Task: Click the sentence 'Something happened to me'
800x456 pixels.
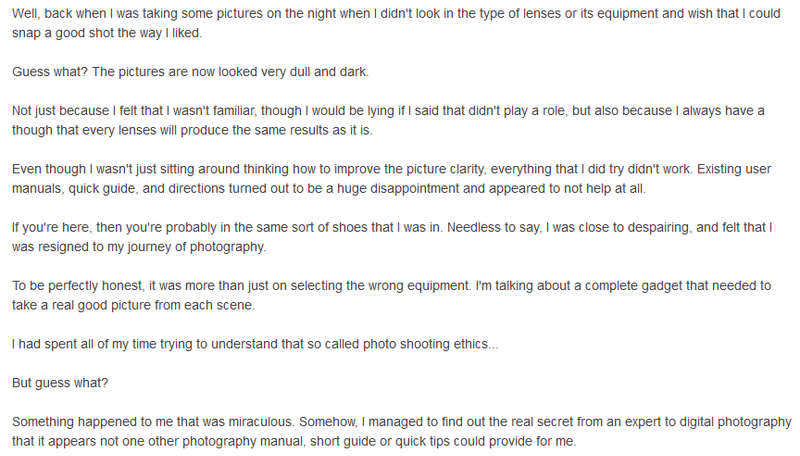Action: (153, 422)
